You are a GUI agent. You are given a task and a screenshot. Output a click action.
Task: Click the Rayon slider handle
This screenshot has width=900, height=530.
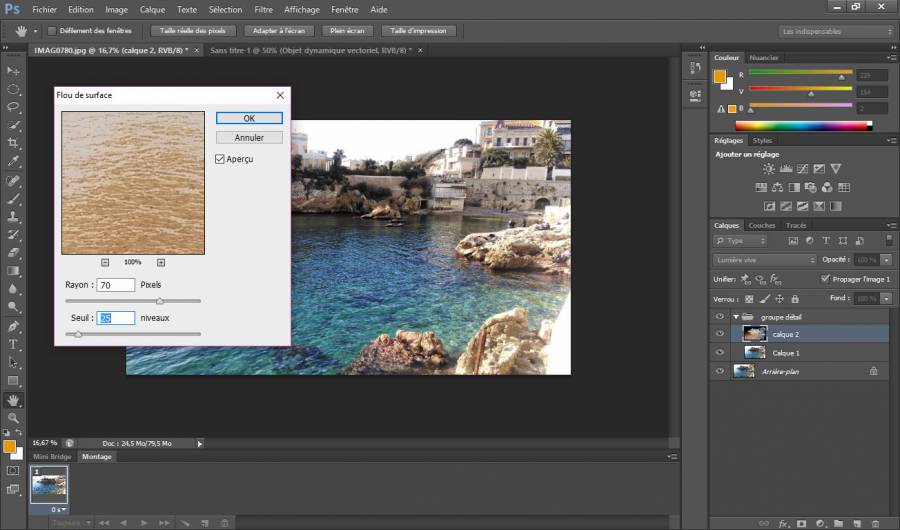pyautogui.click(x=160, y=300)
